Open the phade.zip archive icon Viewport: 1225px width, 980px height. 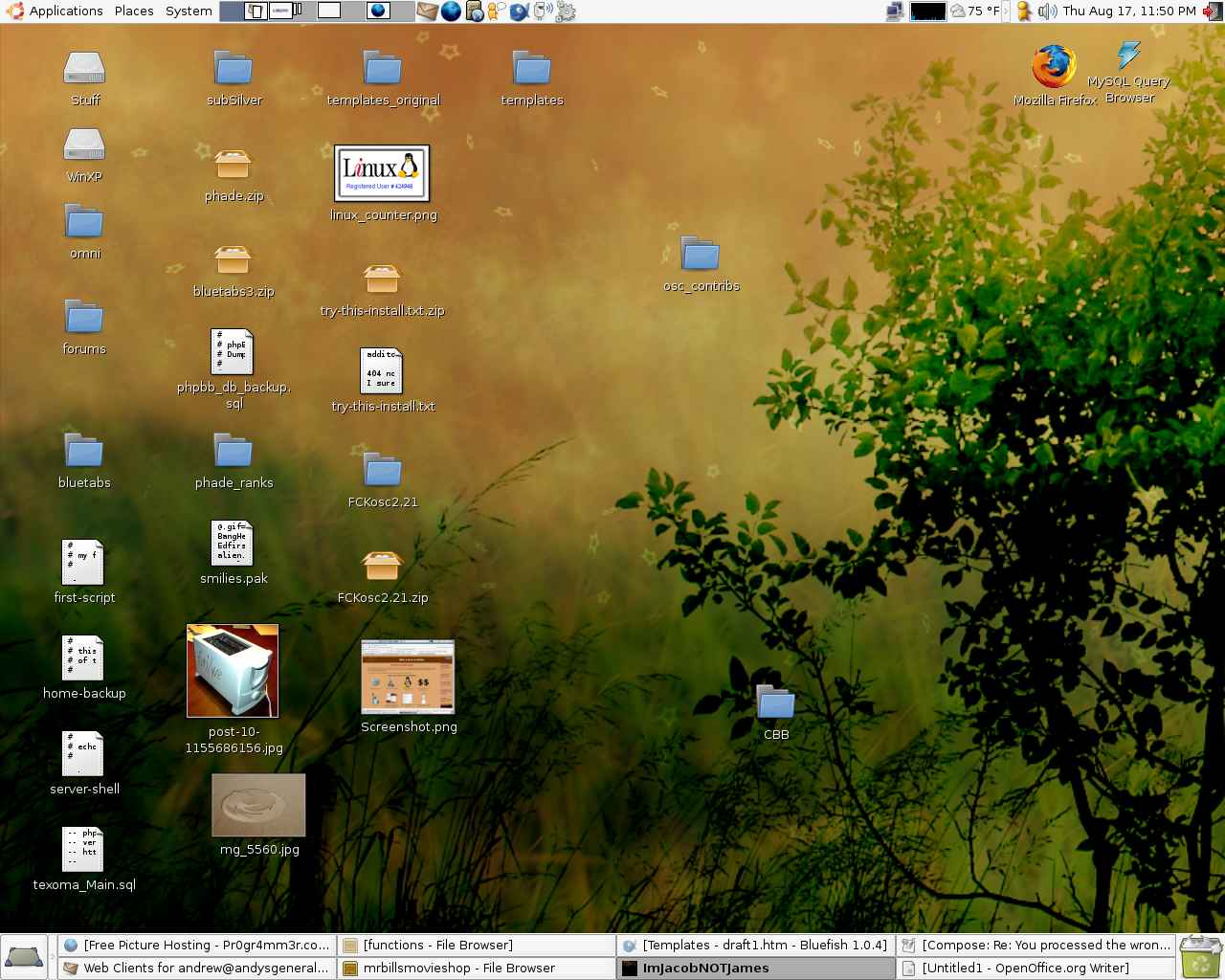click(x=233, y=166)
